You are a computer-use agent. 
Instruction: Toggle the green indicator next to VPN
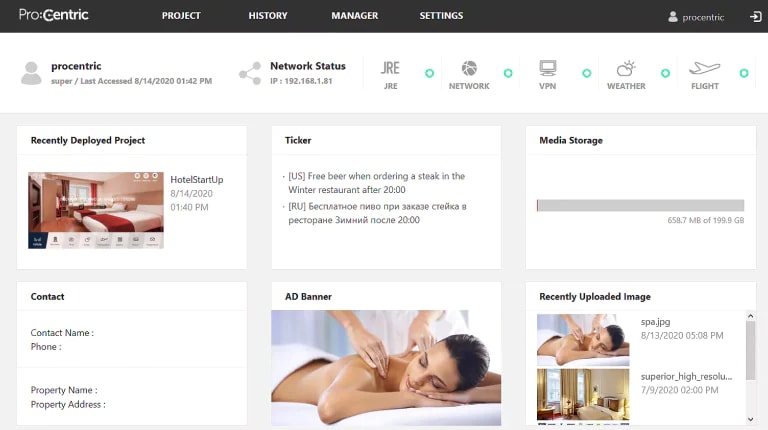pos(587,73)
